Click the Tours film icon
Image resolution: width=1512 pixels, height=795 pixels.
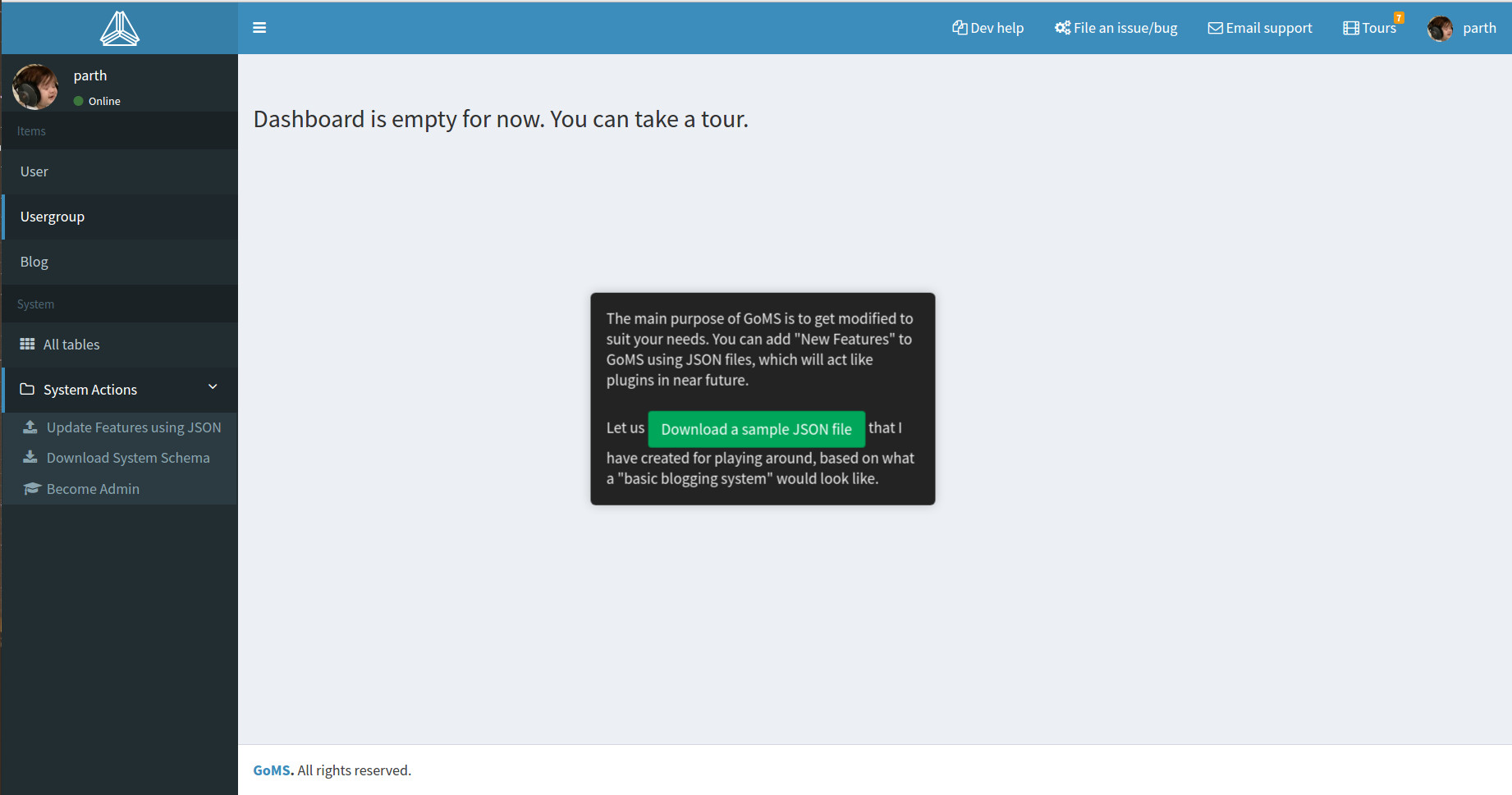tap(1351, 28)
